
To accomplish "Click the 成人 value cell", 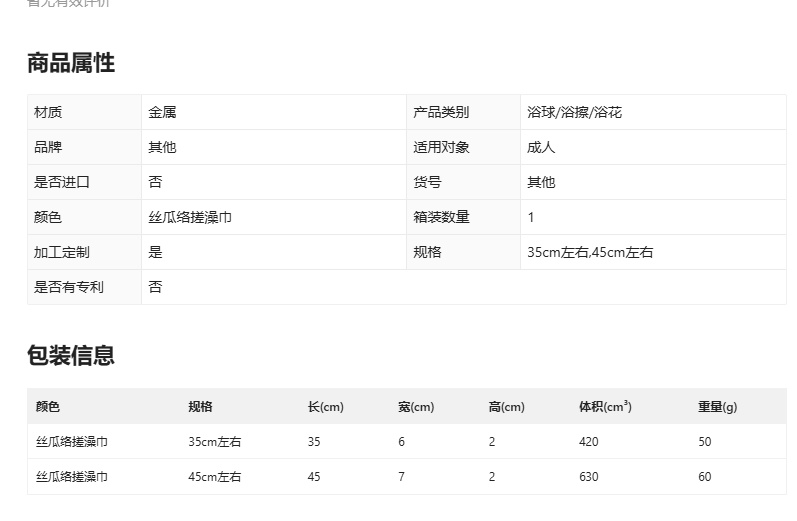I will click(x=541, y=147).
